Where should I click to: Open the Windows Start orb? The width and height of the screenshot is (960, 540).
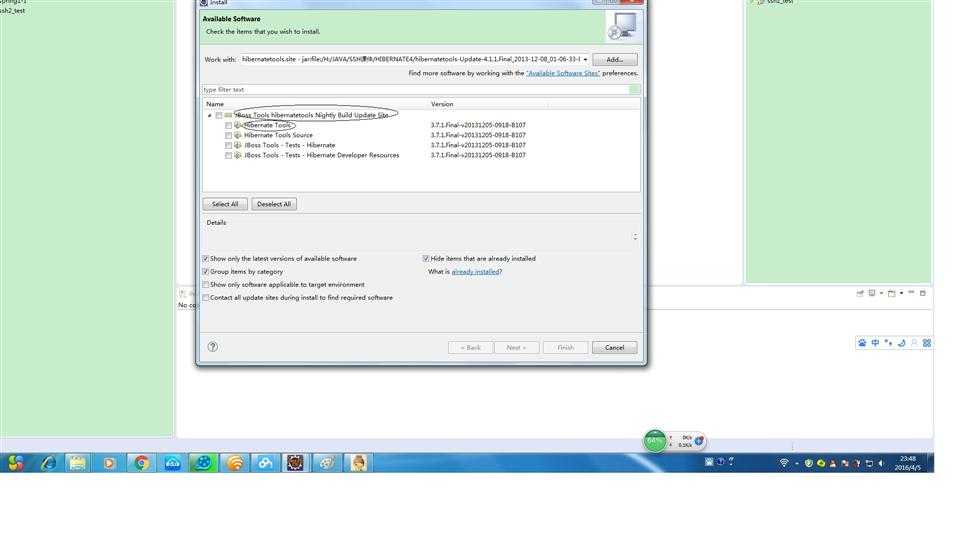[x=15, y=463]
